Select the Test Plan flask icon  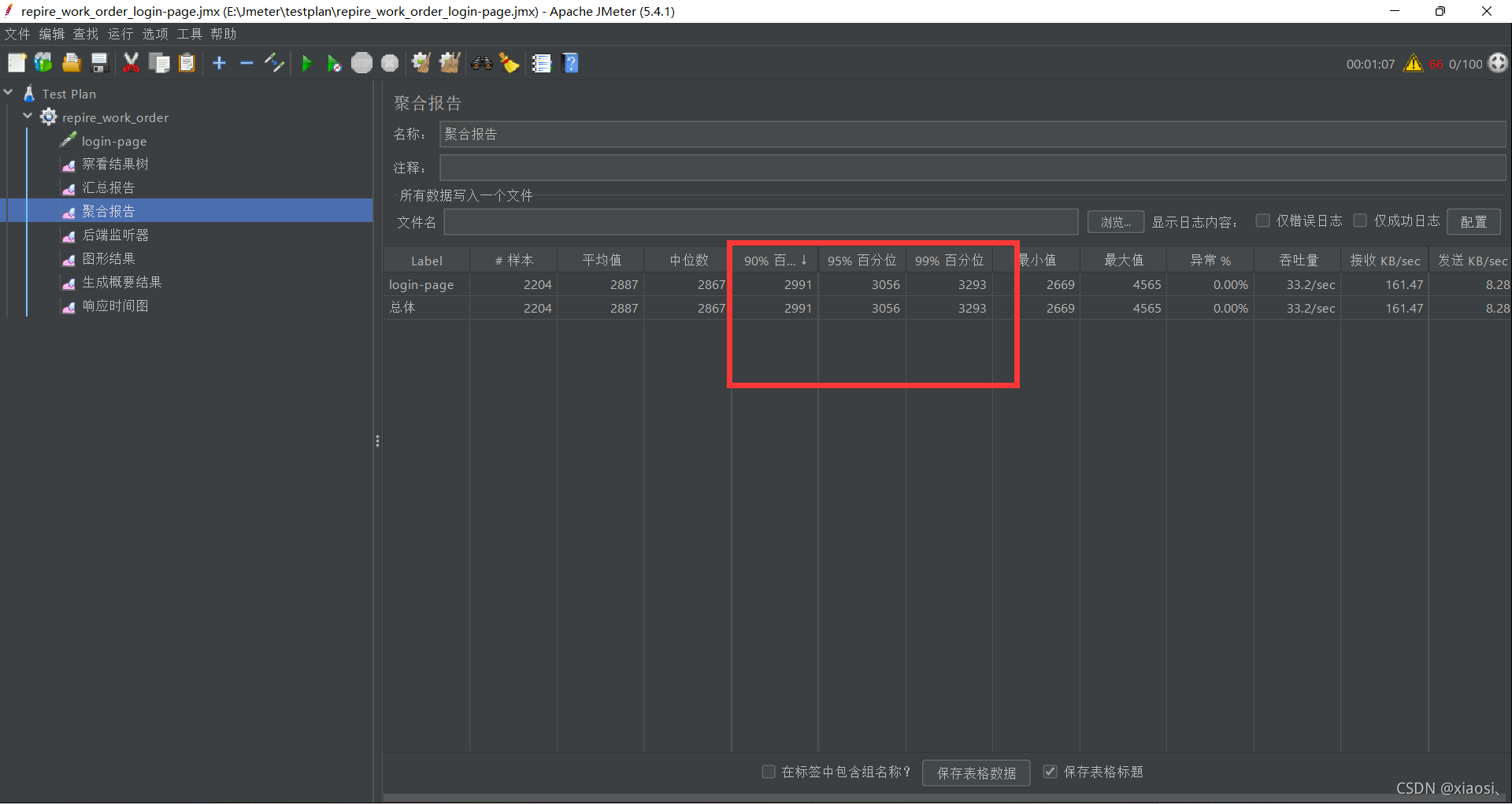29,94
